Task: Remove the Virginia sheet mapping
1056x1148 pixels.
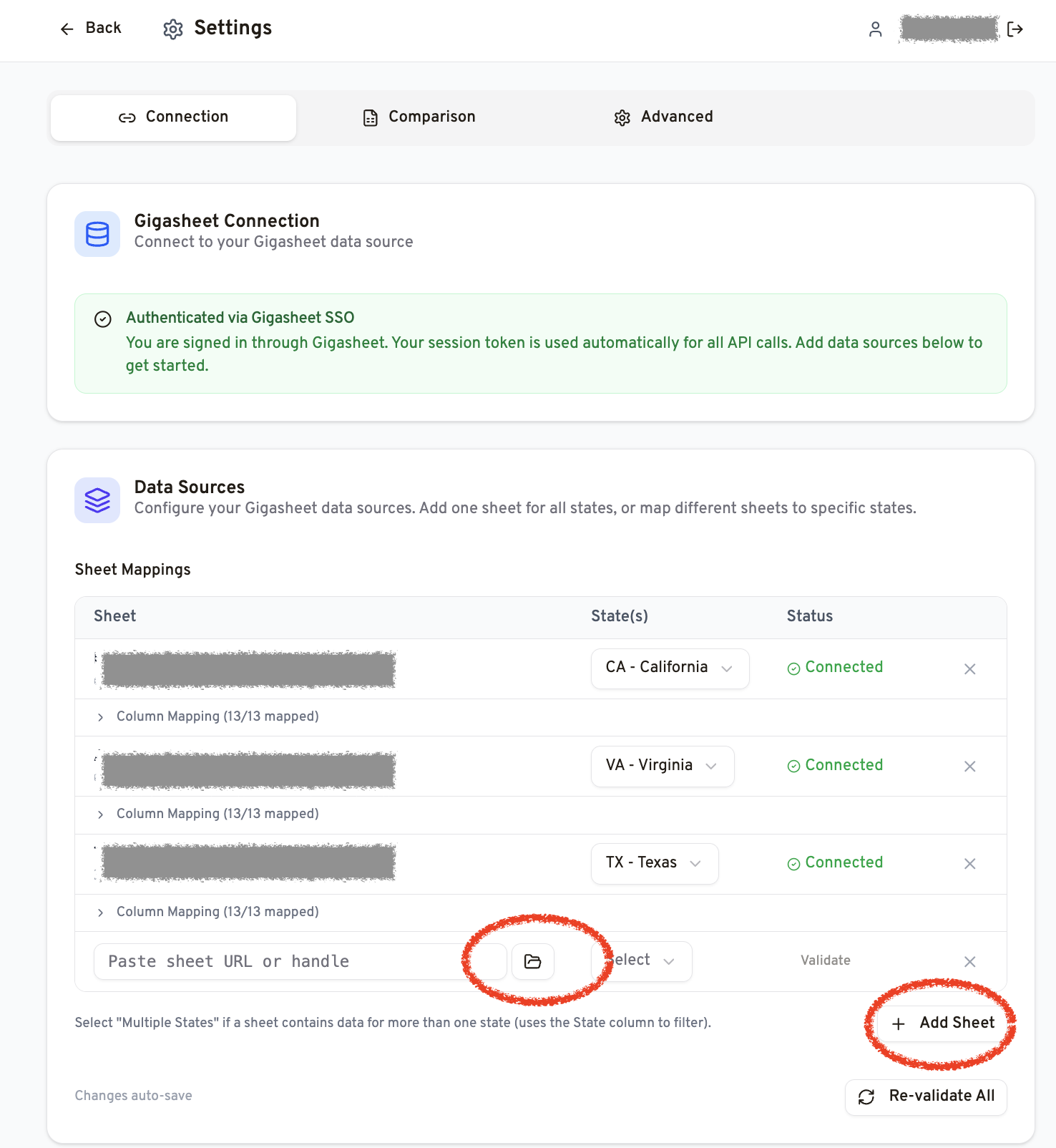Action: tap(969, 767)
